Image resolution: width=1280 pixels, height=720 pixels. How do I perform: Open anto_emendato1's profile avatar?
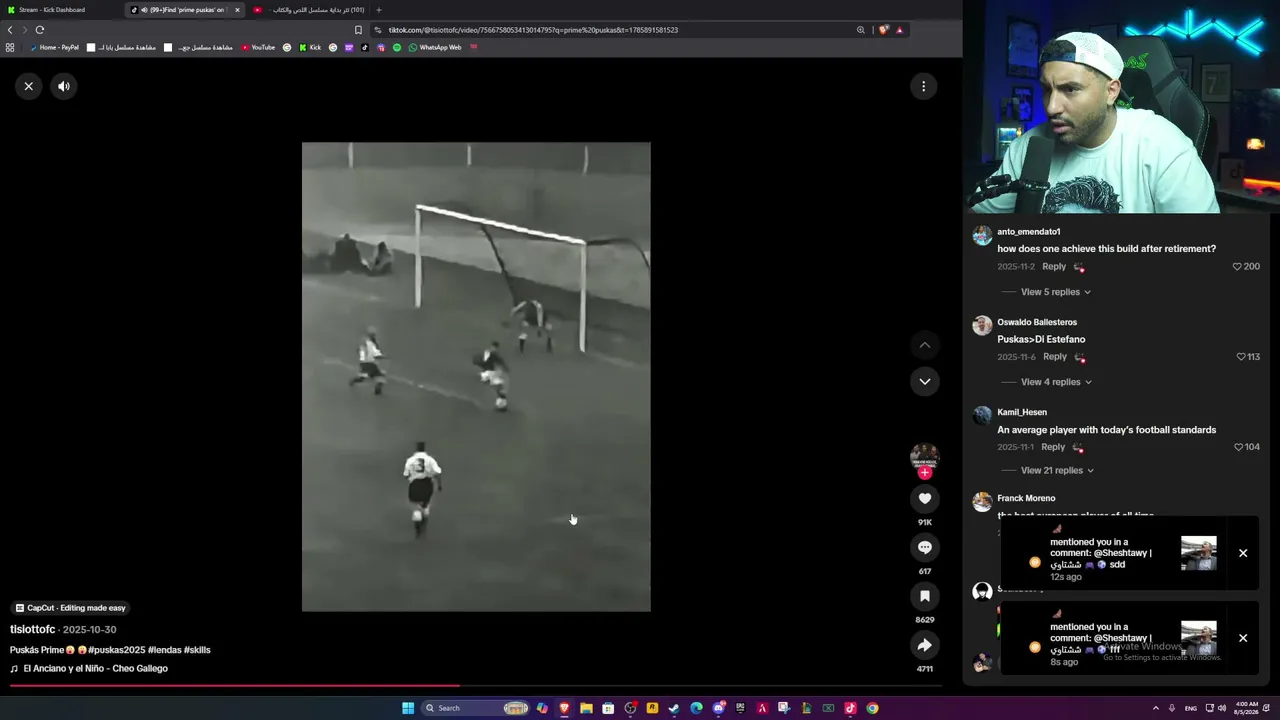pyautogui.click(x=982, y=235)
